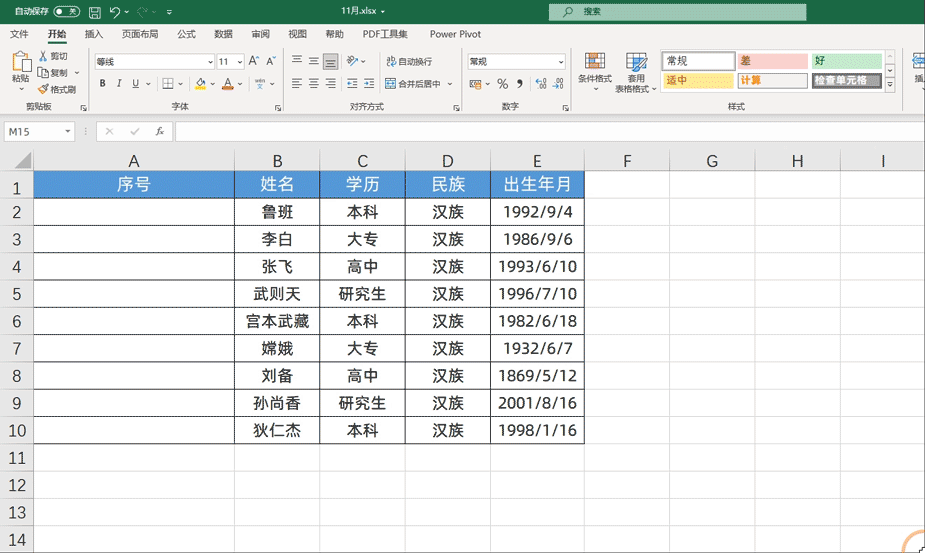Click the align right icon
Screen dimensions: 925x553
point(331,84)
